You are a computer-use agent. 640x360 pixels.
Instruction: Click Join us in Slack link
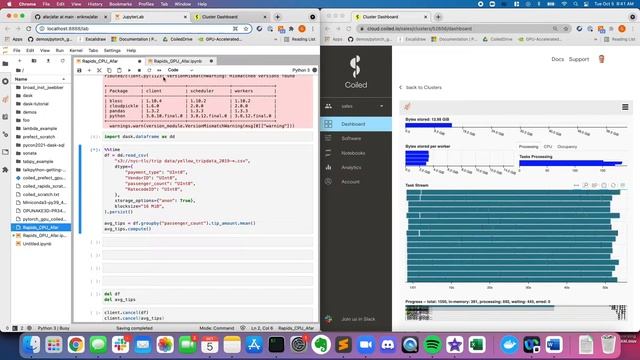[x=358, y=319]
